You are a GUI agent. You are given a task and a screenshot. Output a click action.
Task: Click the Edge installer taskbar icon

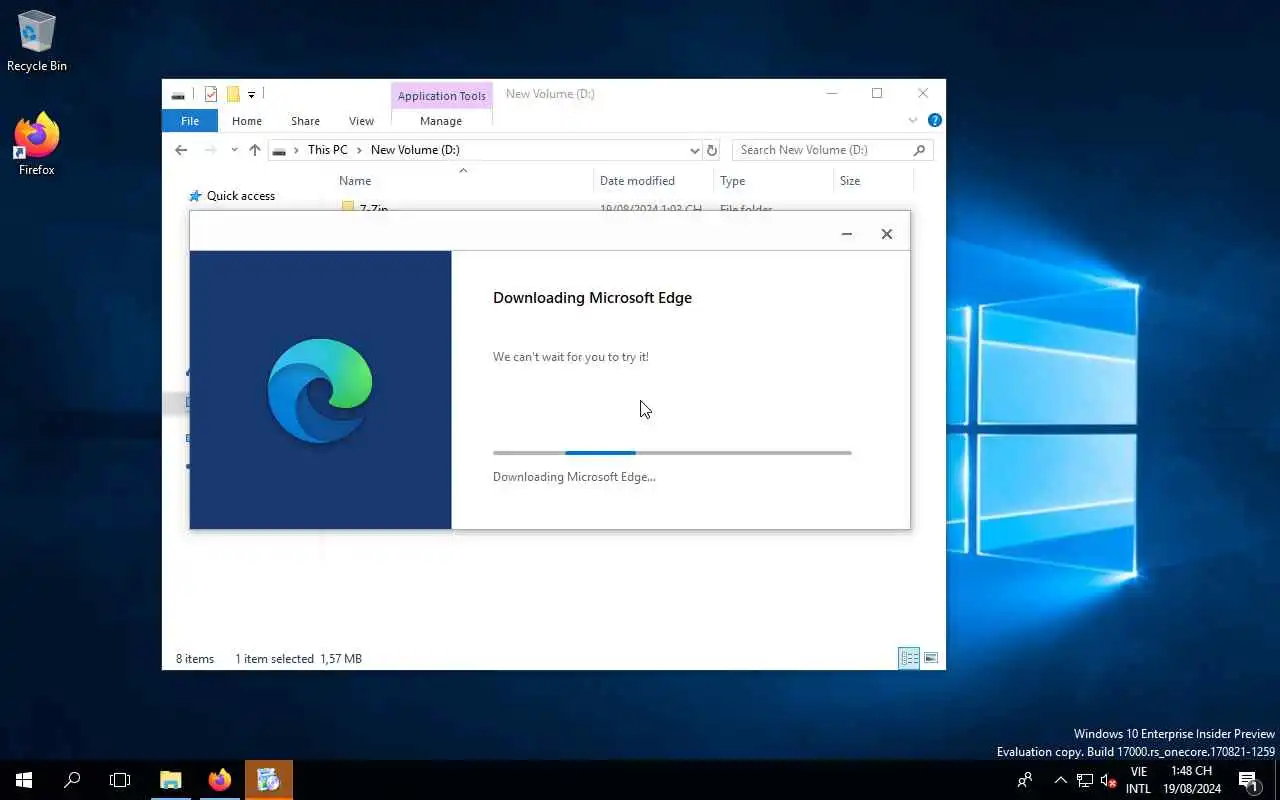tap(268, 780)
